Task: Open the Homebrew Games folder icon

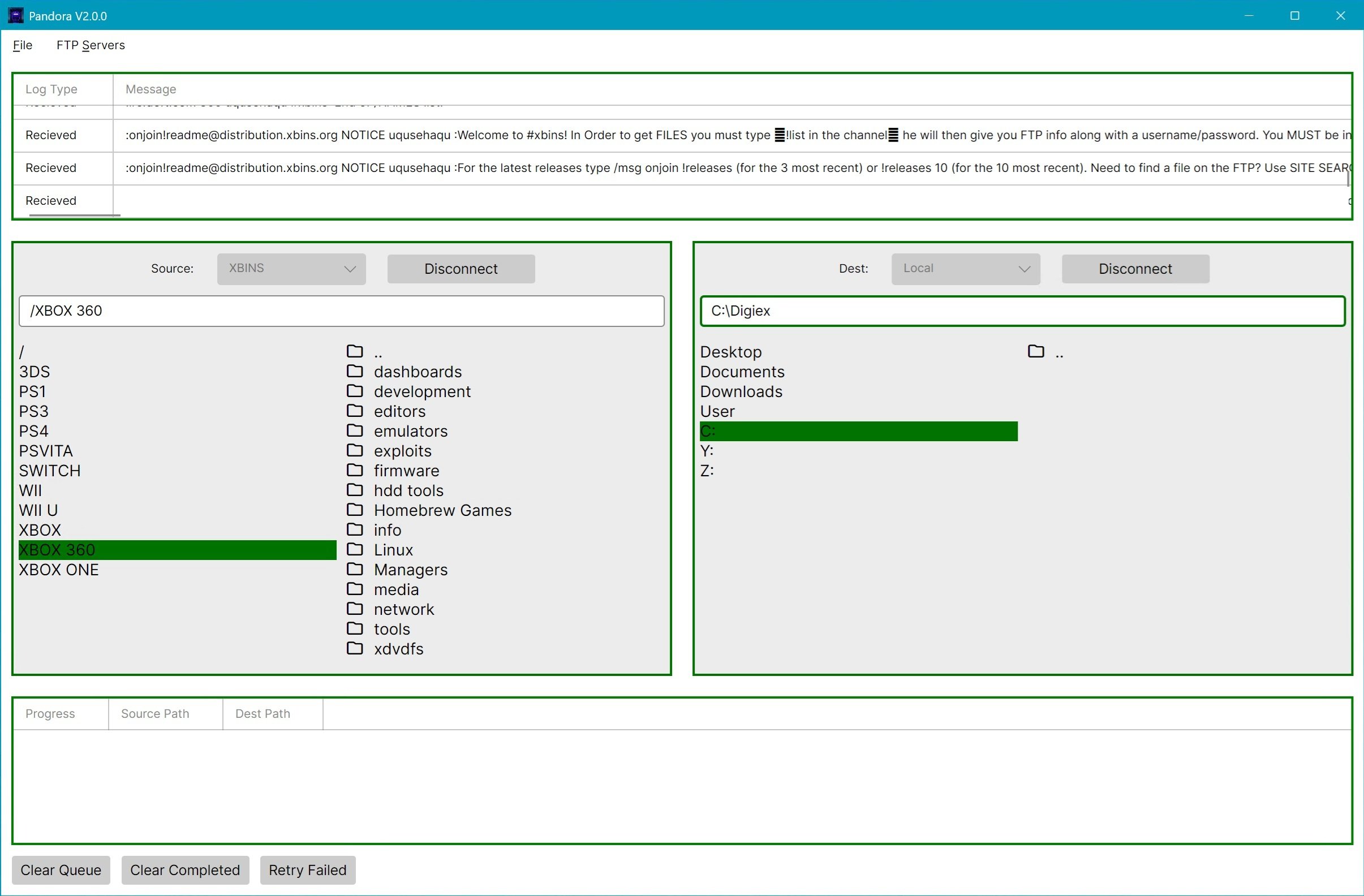Action: click(355, 510)
